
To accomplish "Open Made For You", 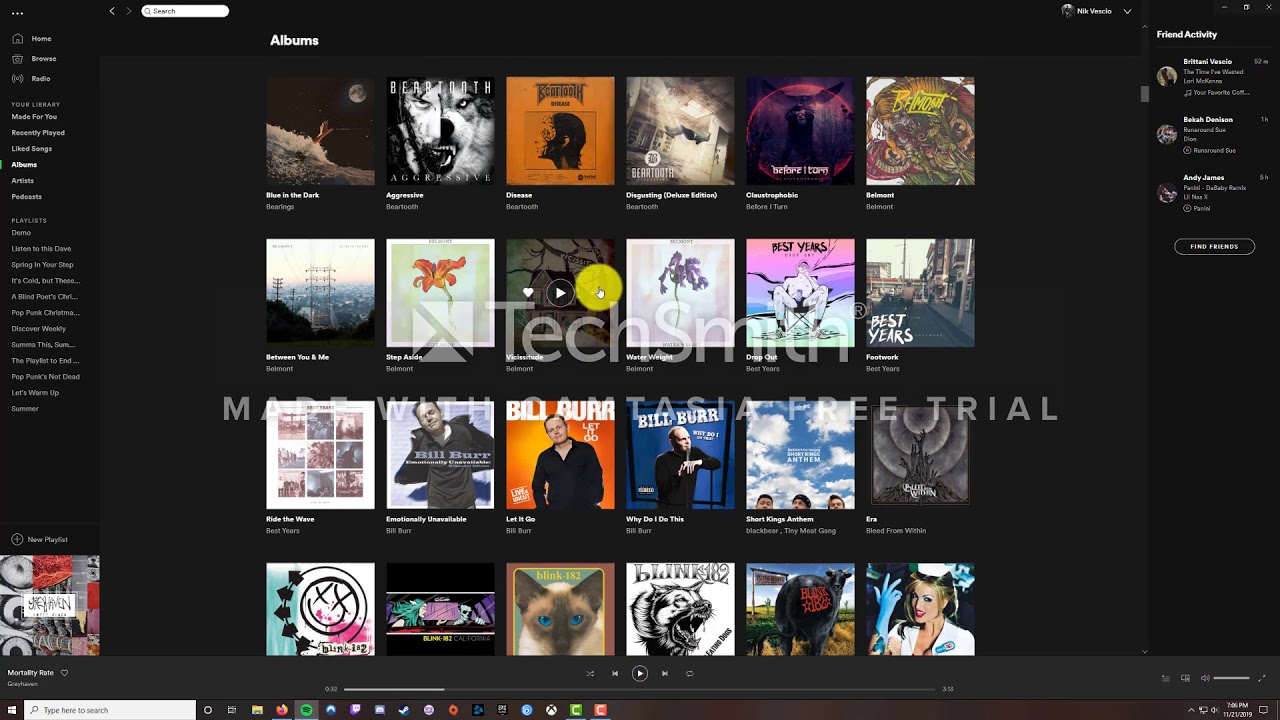I will [x=34, y=117].
